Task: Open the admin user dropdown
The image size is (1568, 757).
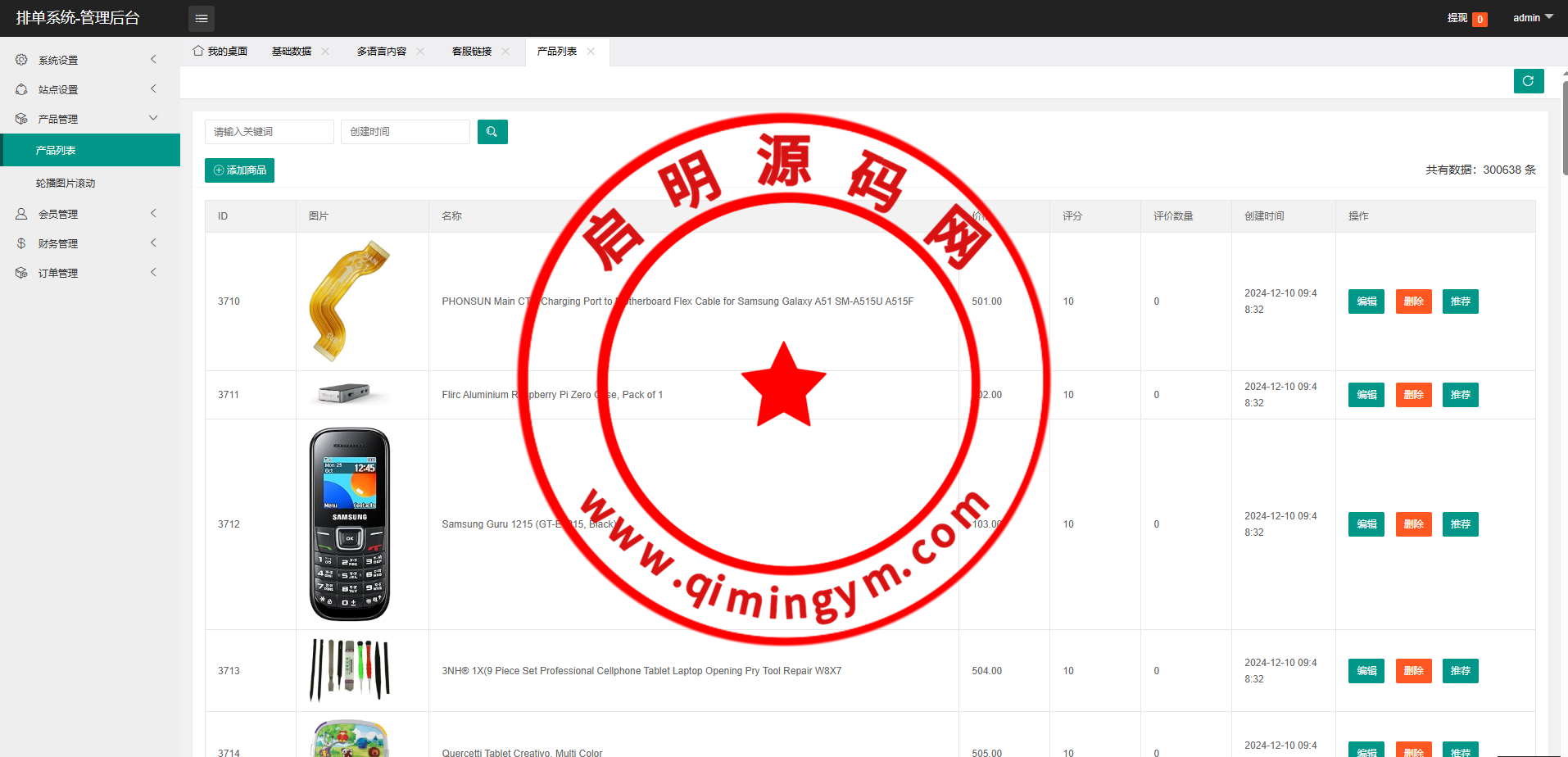Action: 1532,18
